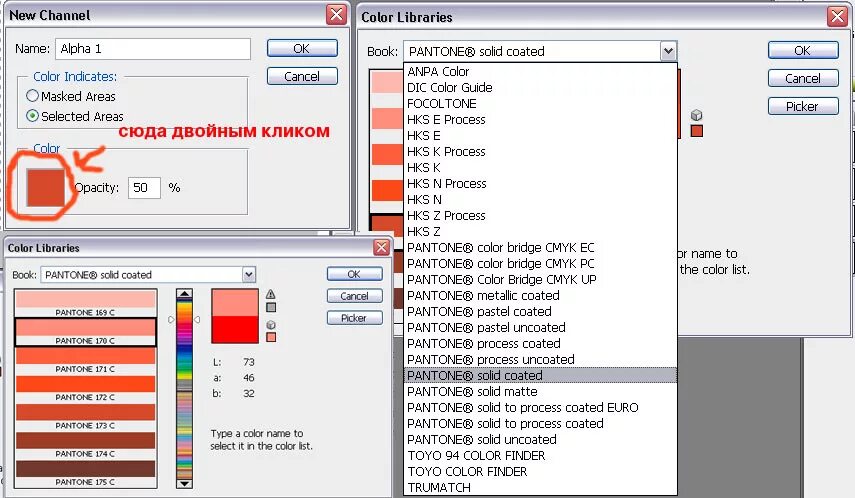Choose PANTONE solid to process coated EURO

(x=540, y=407)
